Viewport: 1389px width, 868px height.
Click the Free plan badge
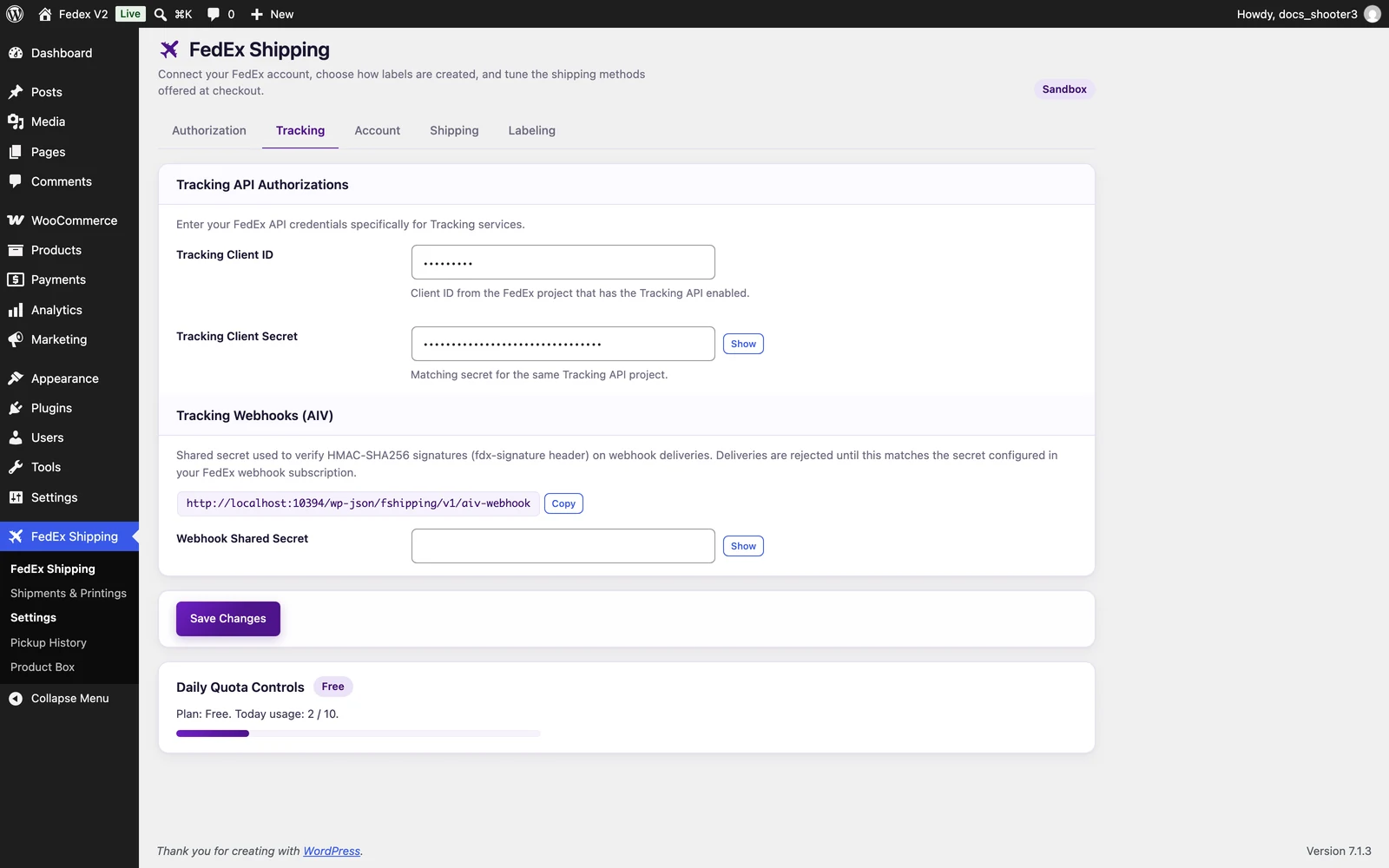click(x=333, y=687)
